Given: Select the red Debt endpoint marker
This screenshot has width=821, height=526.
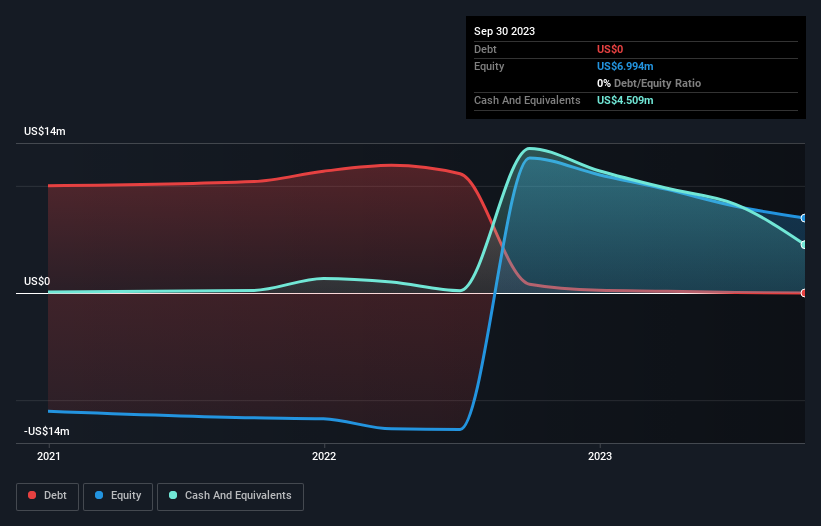Looking at the screenshot, I should tap(804, 293).
